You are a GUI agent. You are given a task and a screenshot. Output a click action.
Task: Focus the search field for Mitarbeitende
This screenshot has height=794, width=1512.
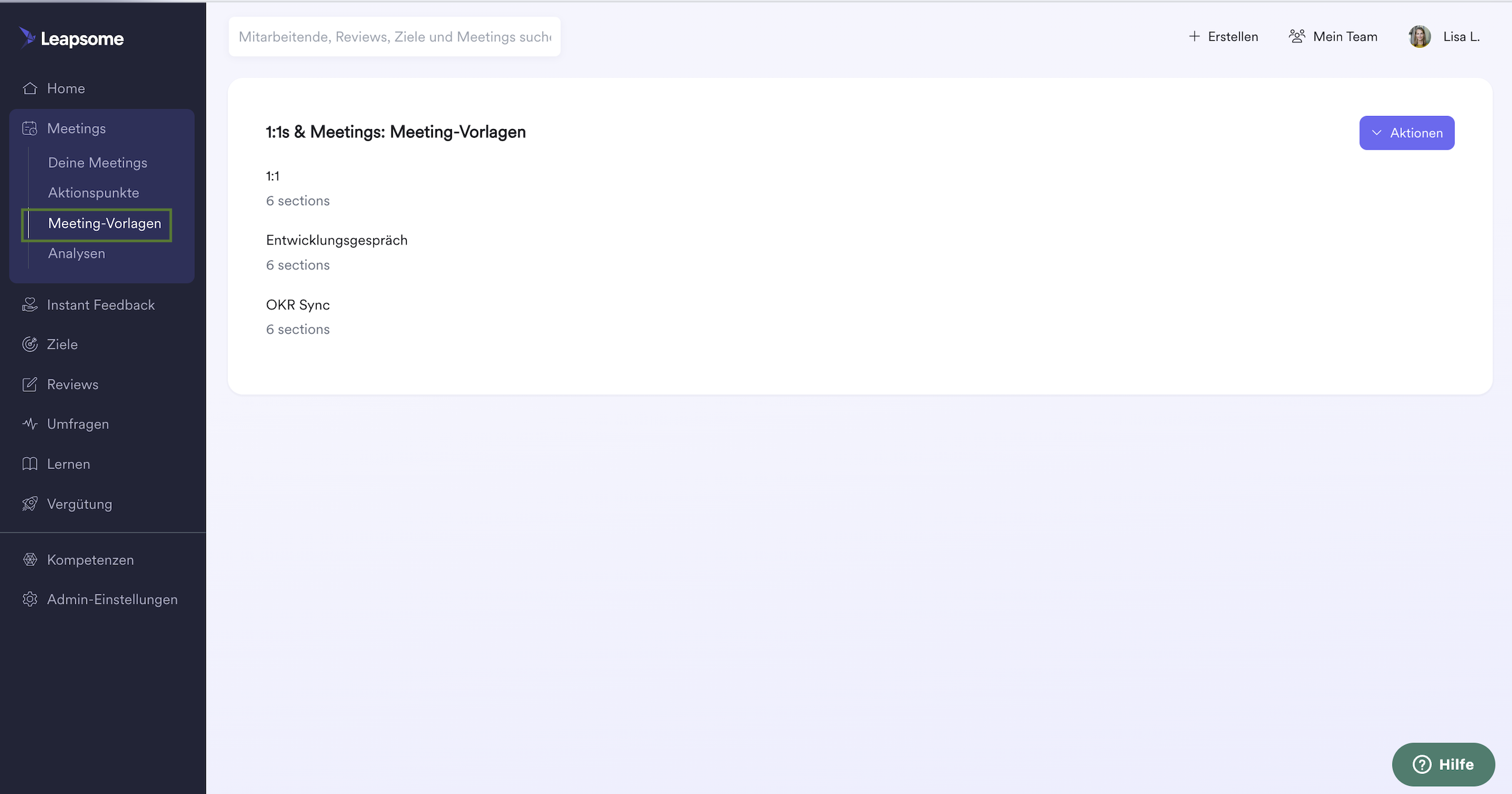[394, 37]
